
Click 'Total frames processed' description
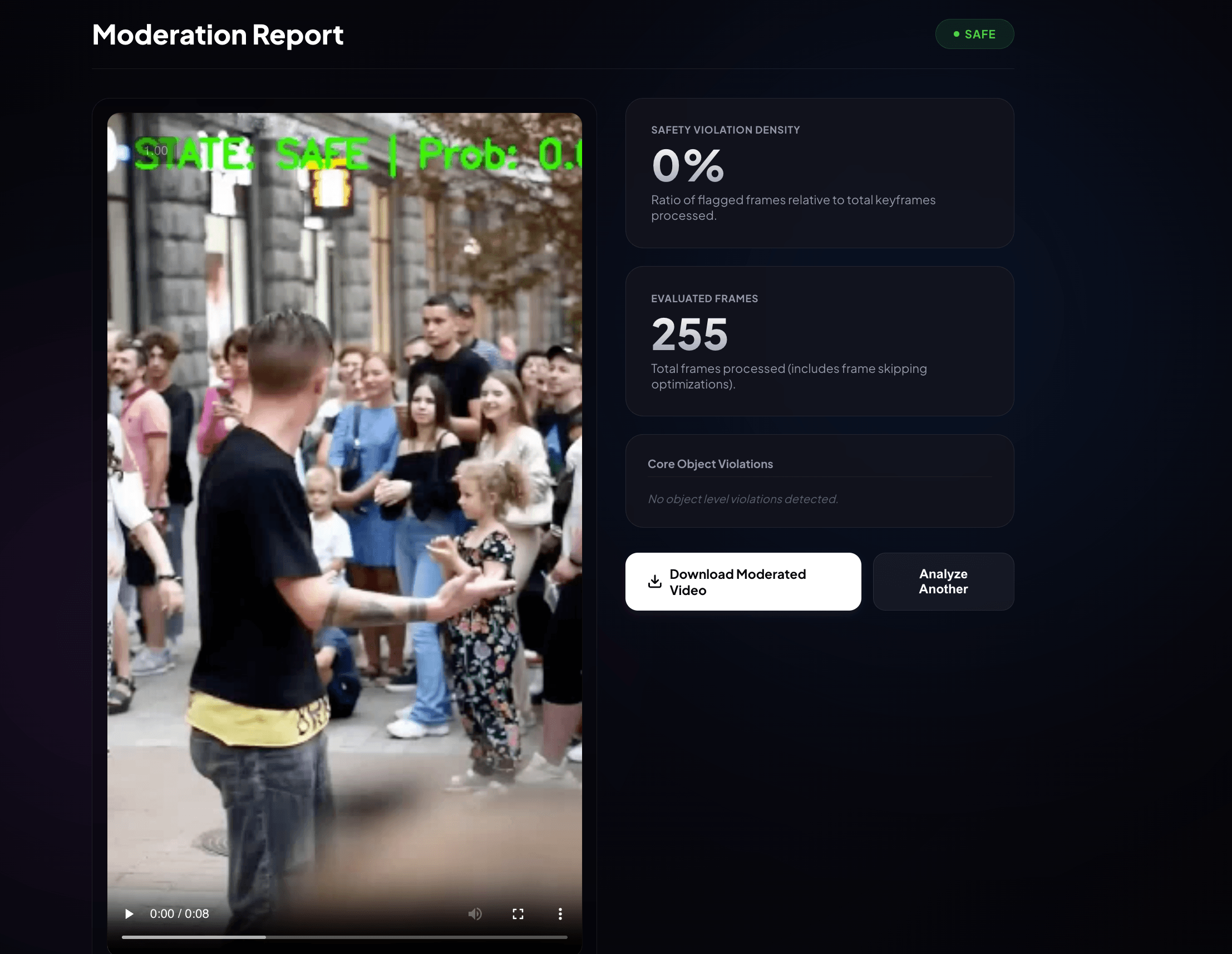[x=789, y=376]
